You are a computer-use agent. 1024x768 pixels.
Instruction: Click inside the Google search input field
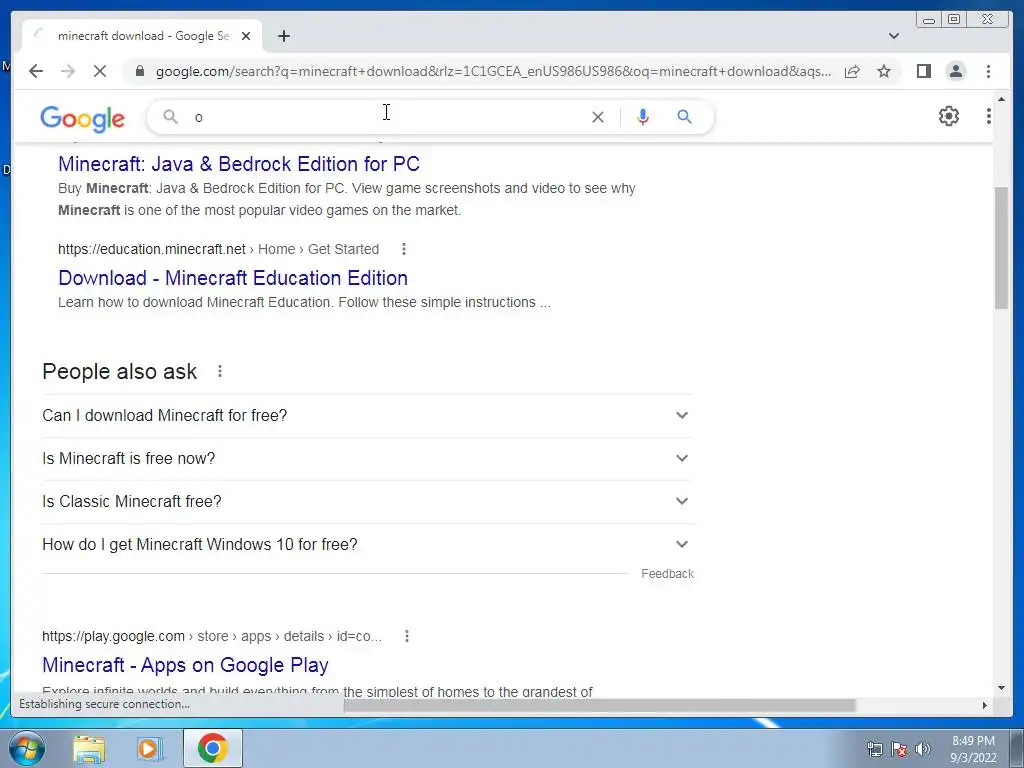388,117
